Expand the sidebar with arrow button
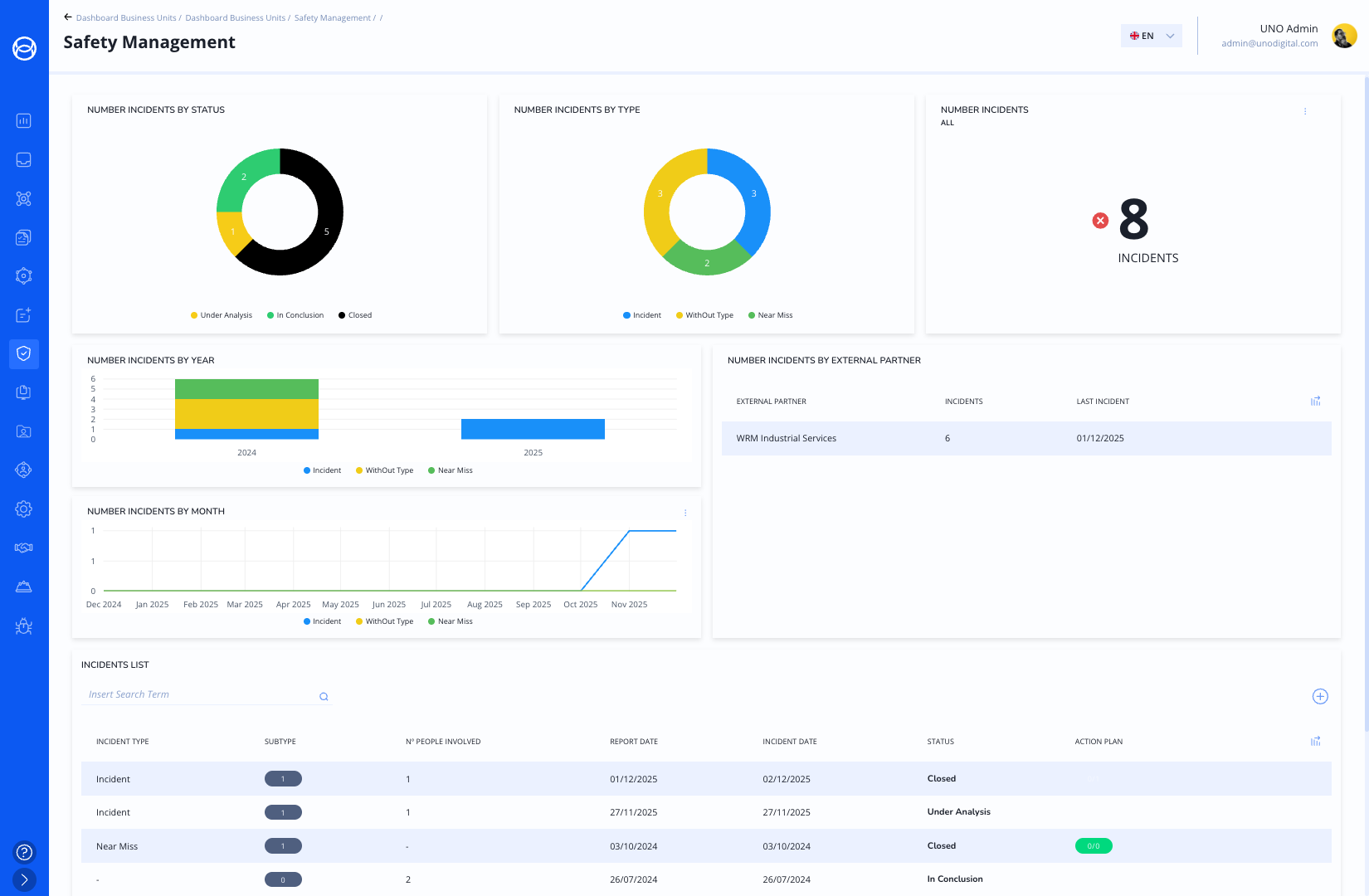This screenshot has width=1369, height=896. pyautogui.click(x=24, y=879)
